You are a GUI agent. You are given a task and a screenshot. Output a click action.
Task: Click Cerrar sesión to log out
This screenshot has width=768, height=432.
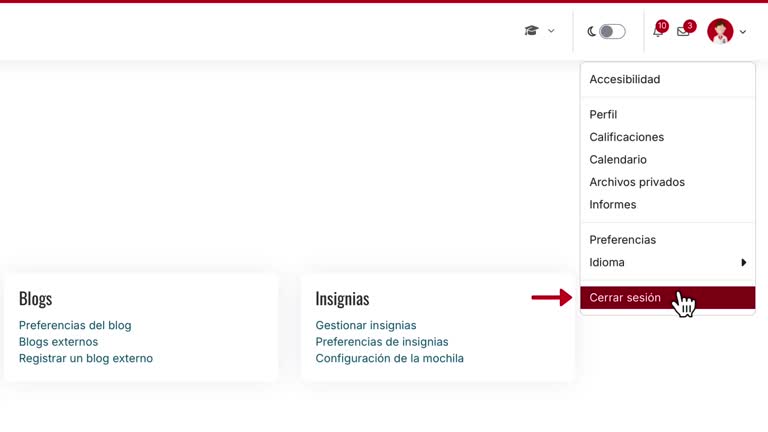(x=625, y=298)
